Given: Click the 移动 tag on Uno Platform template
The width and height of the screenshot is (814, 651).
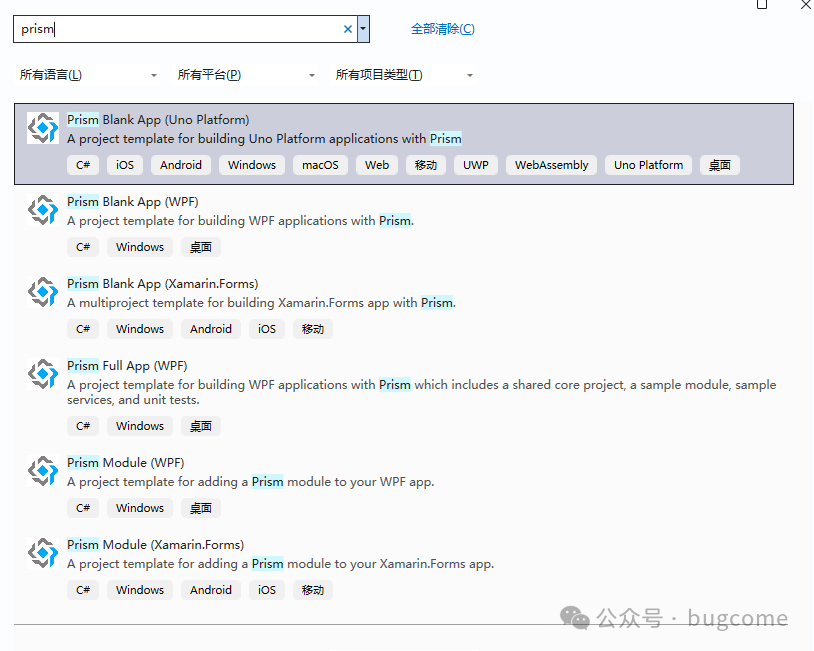Looking at the screenshot, I should click(x=426, y=165).
